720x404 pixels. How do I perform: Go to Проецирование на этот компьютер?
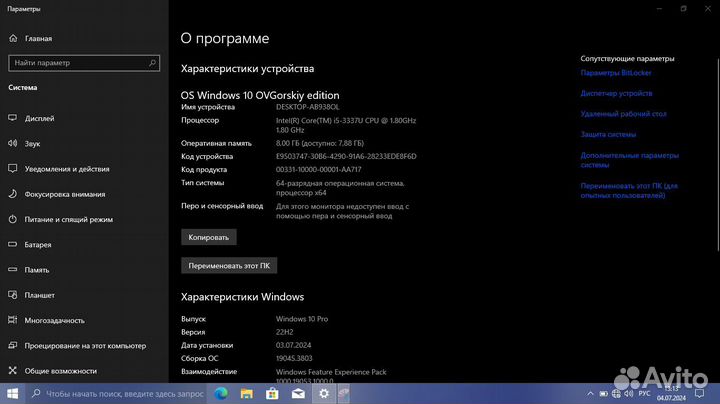tap(84, 345)
